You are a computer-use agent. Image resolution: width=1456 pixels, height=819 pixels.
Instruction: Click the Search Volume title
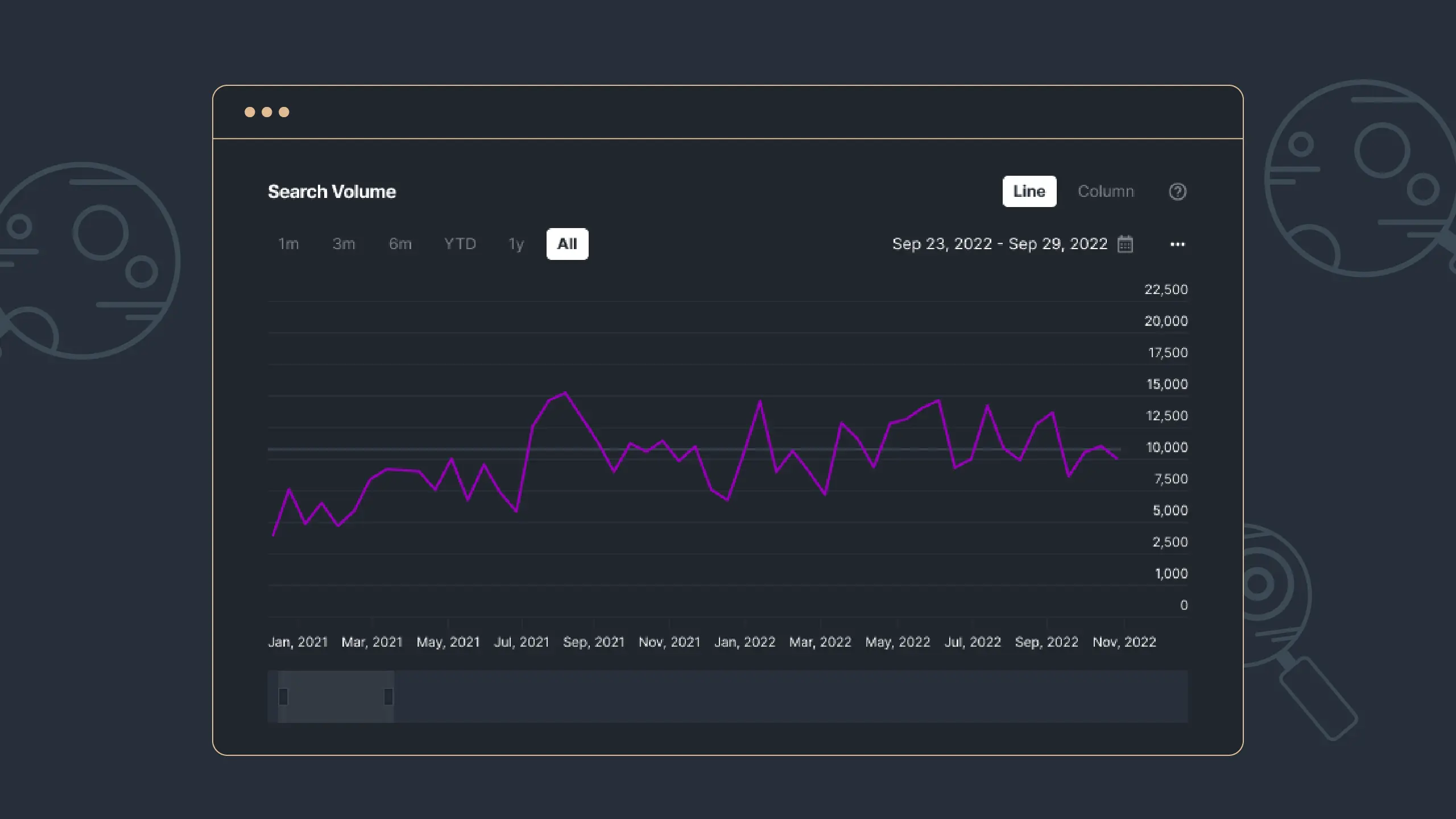point(332,192)
